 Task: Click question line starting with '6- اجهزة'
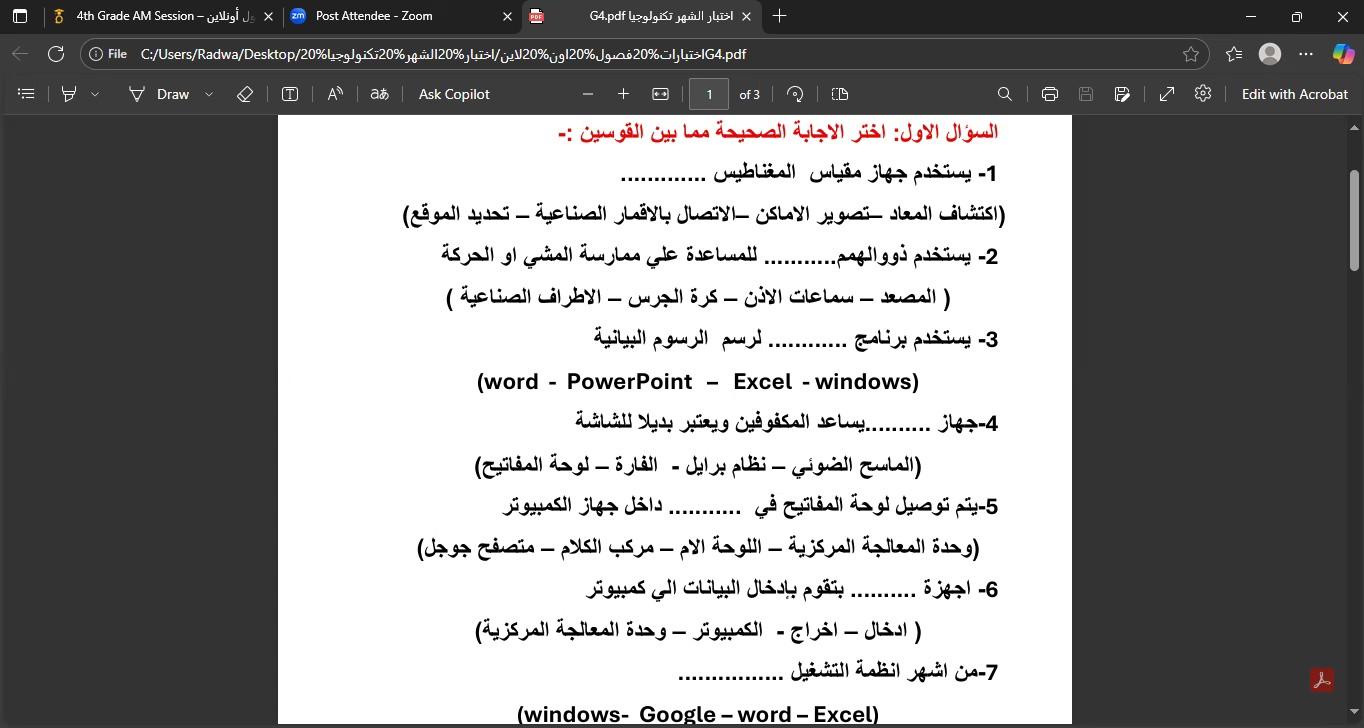pyautogui.click(x=792, y=589)
